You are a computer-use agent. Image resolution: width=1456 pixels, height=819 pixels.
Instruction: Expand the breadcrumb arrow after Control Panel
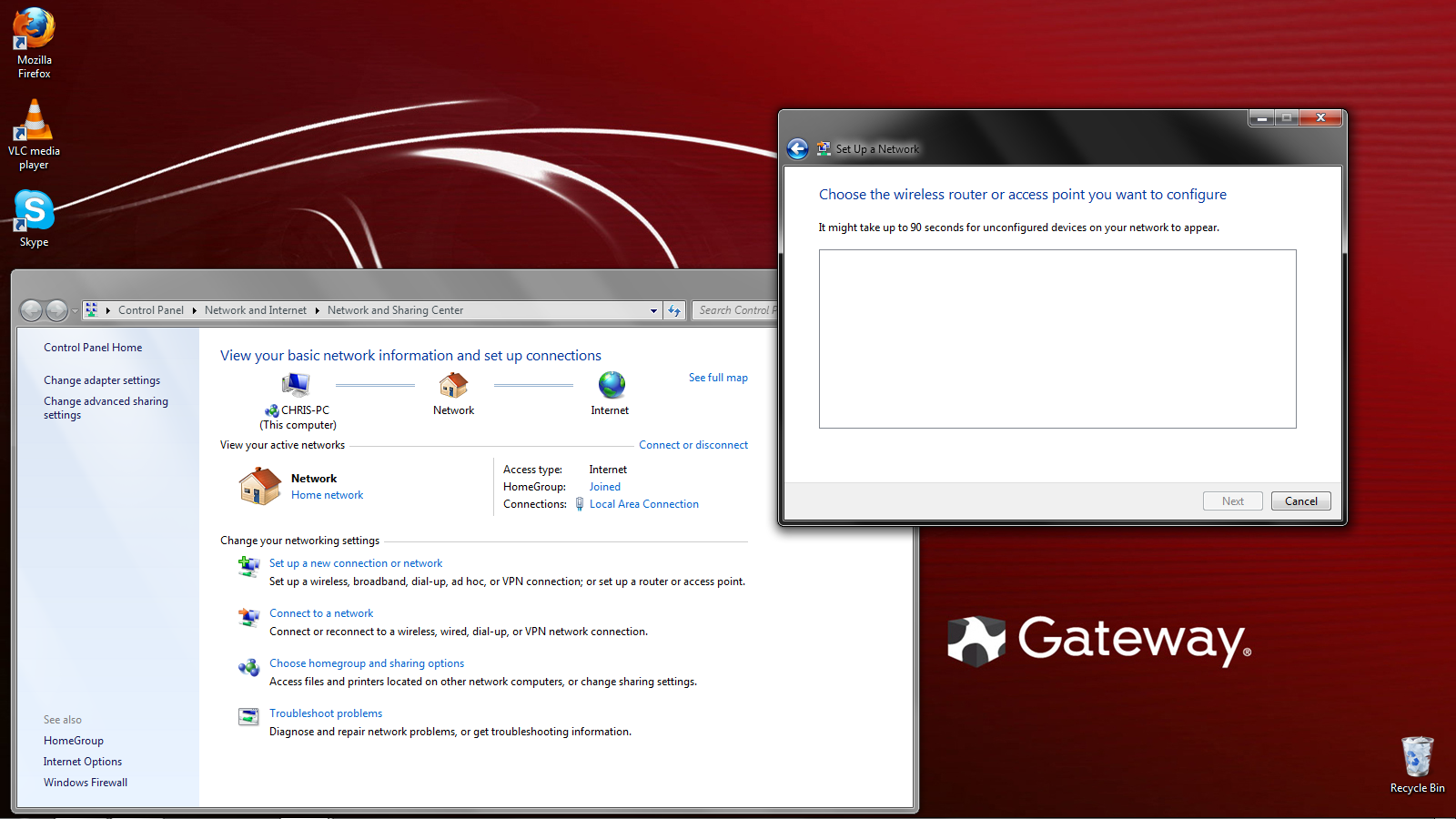(194, 310)
